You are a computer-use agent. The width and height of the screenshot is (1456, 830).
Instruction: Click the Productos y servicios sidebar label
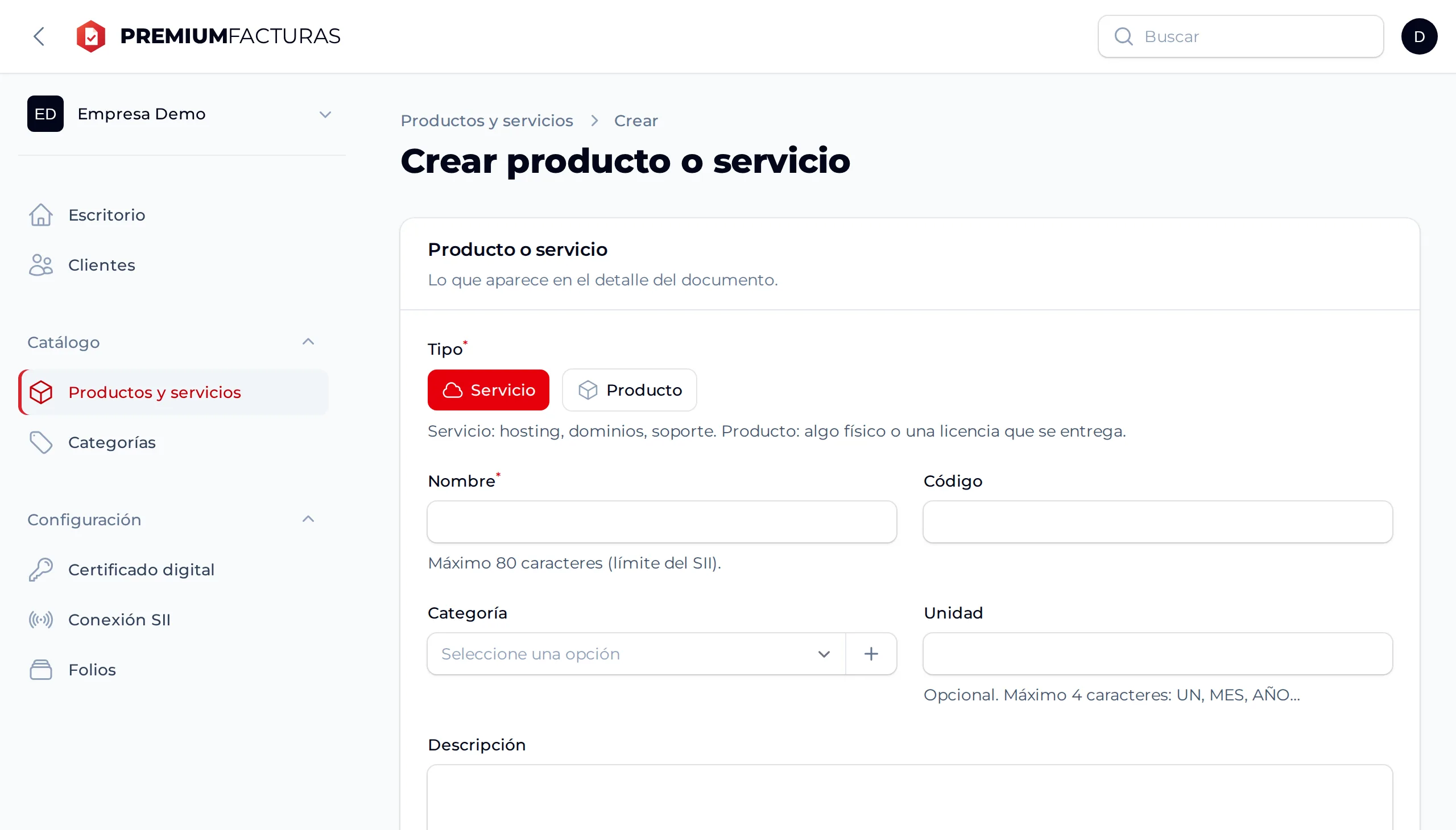click(155, 392)
